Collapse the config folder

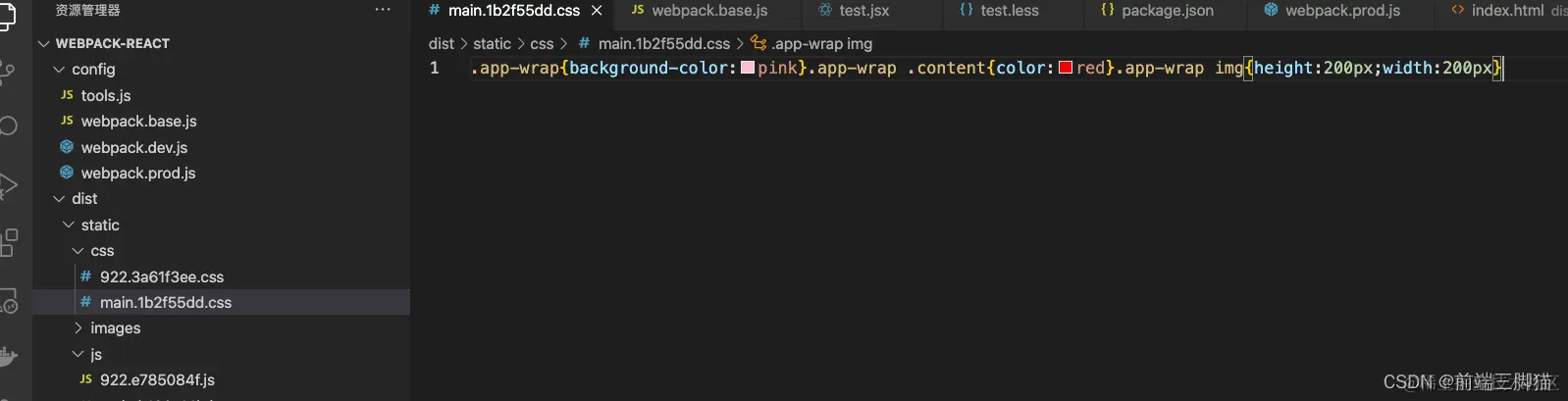tap(59, 69)
